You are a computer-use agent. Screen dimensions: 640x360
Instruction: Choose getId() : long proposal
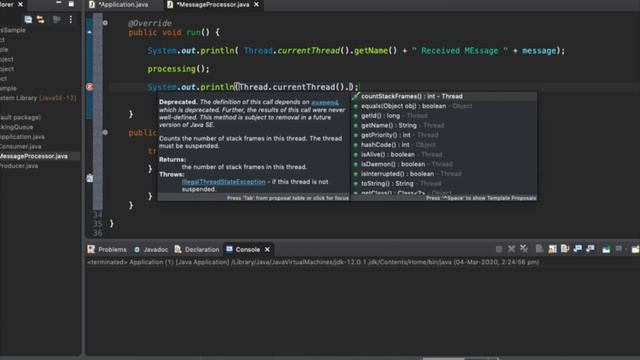(444, 116)
